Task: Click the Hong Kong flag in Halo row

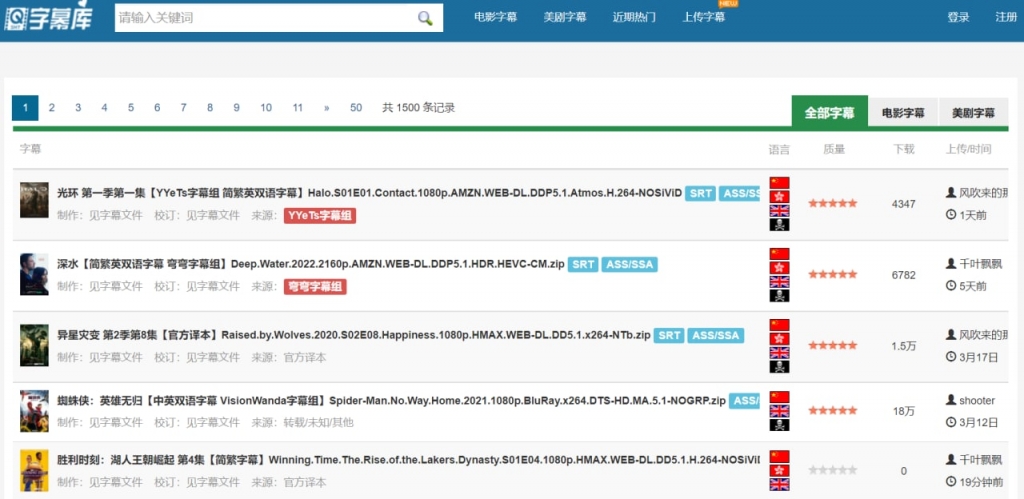Action: tap(779, 197)
